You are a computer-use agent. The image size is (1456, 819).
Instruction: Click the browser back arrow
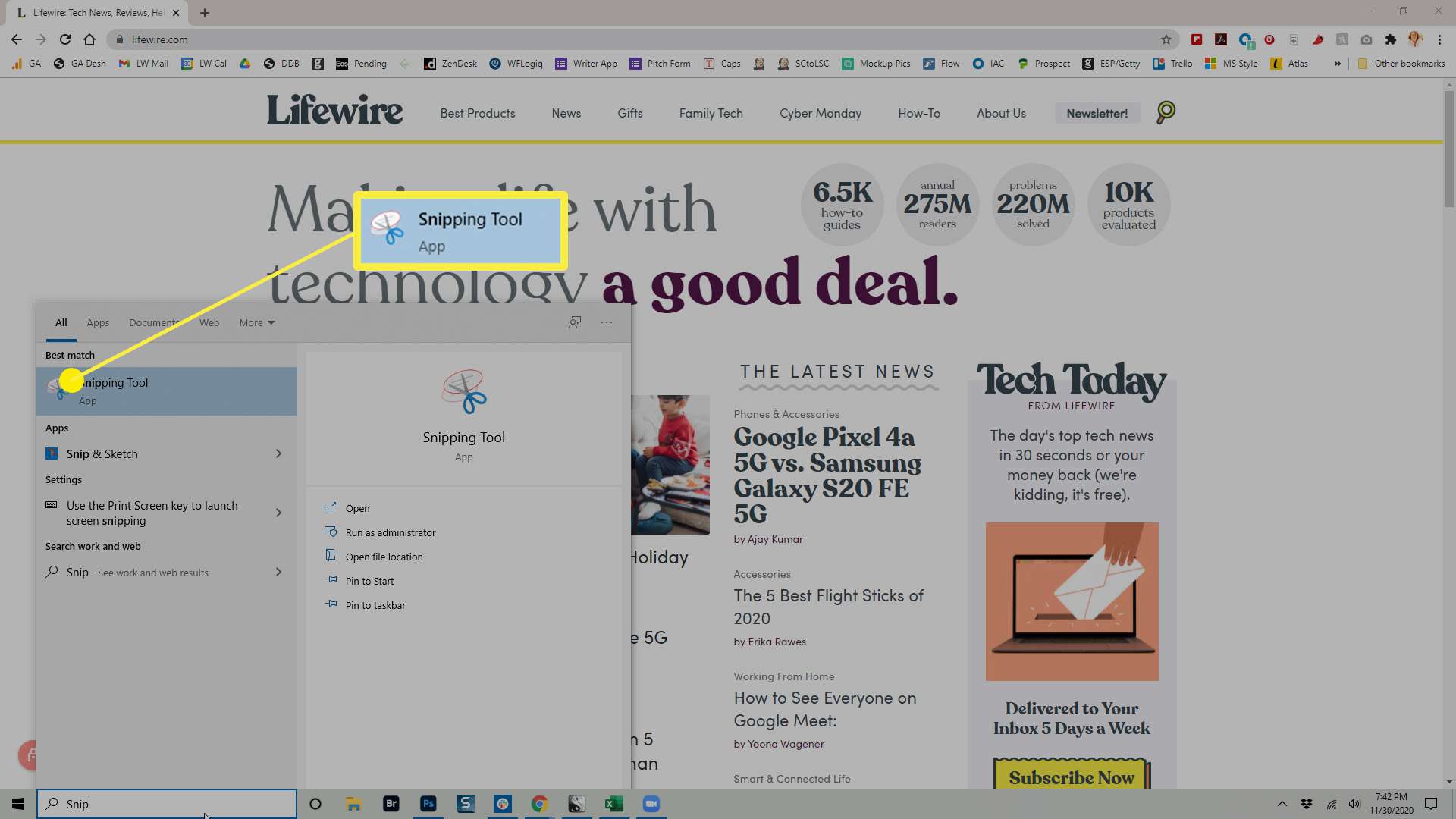(17, 39)
